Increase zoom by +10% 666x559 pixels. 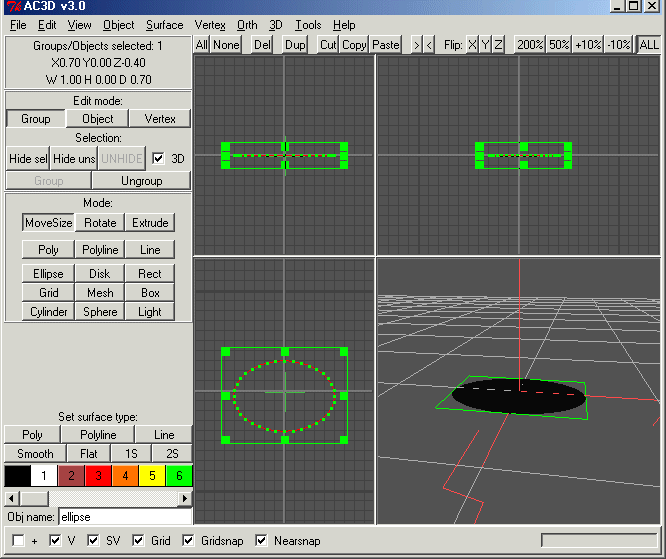point(588,45)
